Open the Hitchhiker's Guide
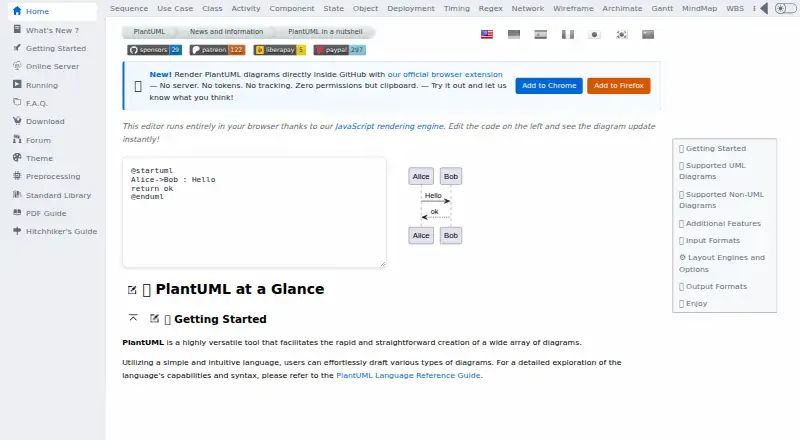 pos(61,231)
